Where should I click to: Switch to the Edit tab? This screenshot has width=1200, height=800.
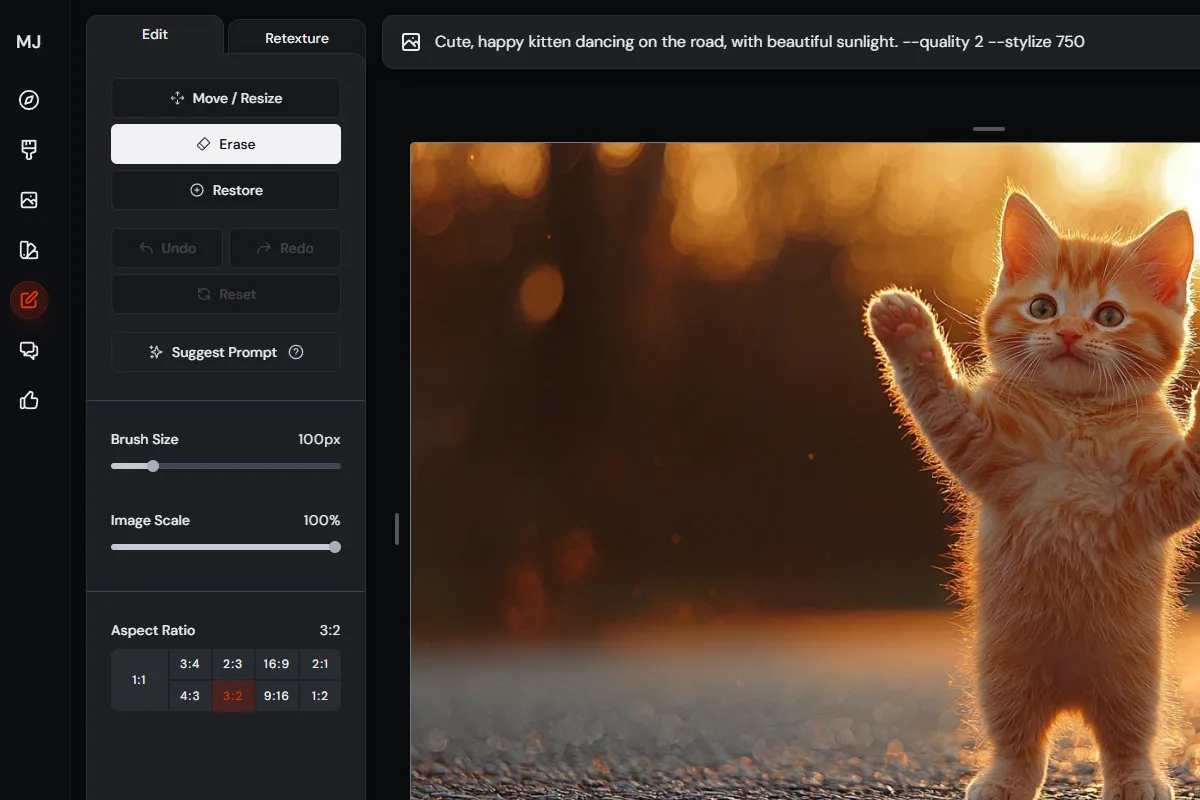(155, 35)
